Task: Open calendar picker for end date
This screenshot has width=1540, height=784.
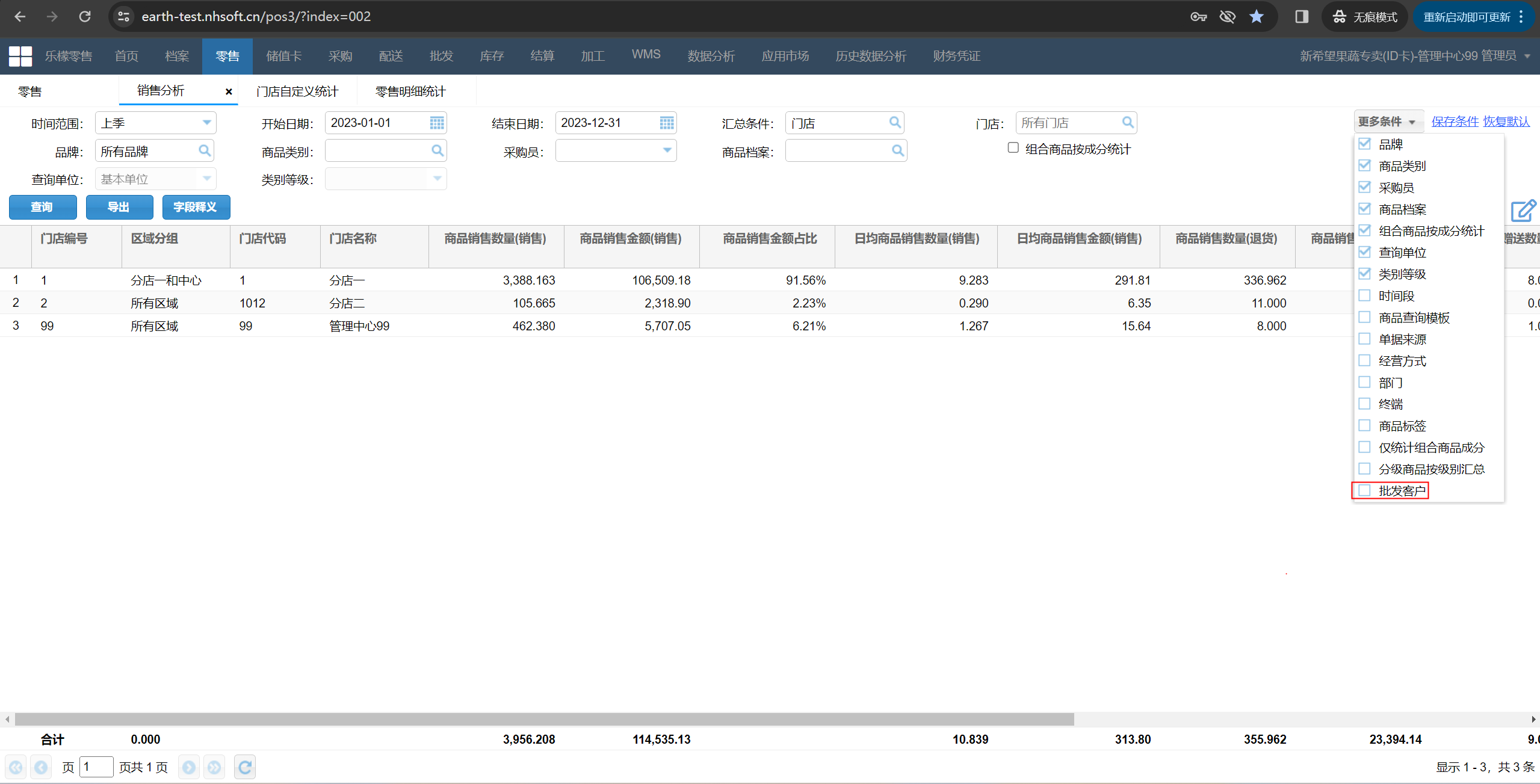Action: tap(667, 123)
